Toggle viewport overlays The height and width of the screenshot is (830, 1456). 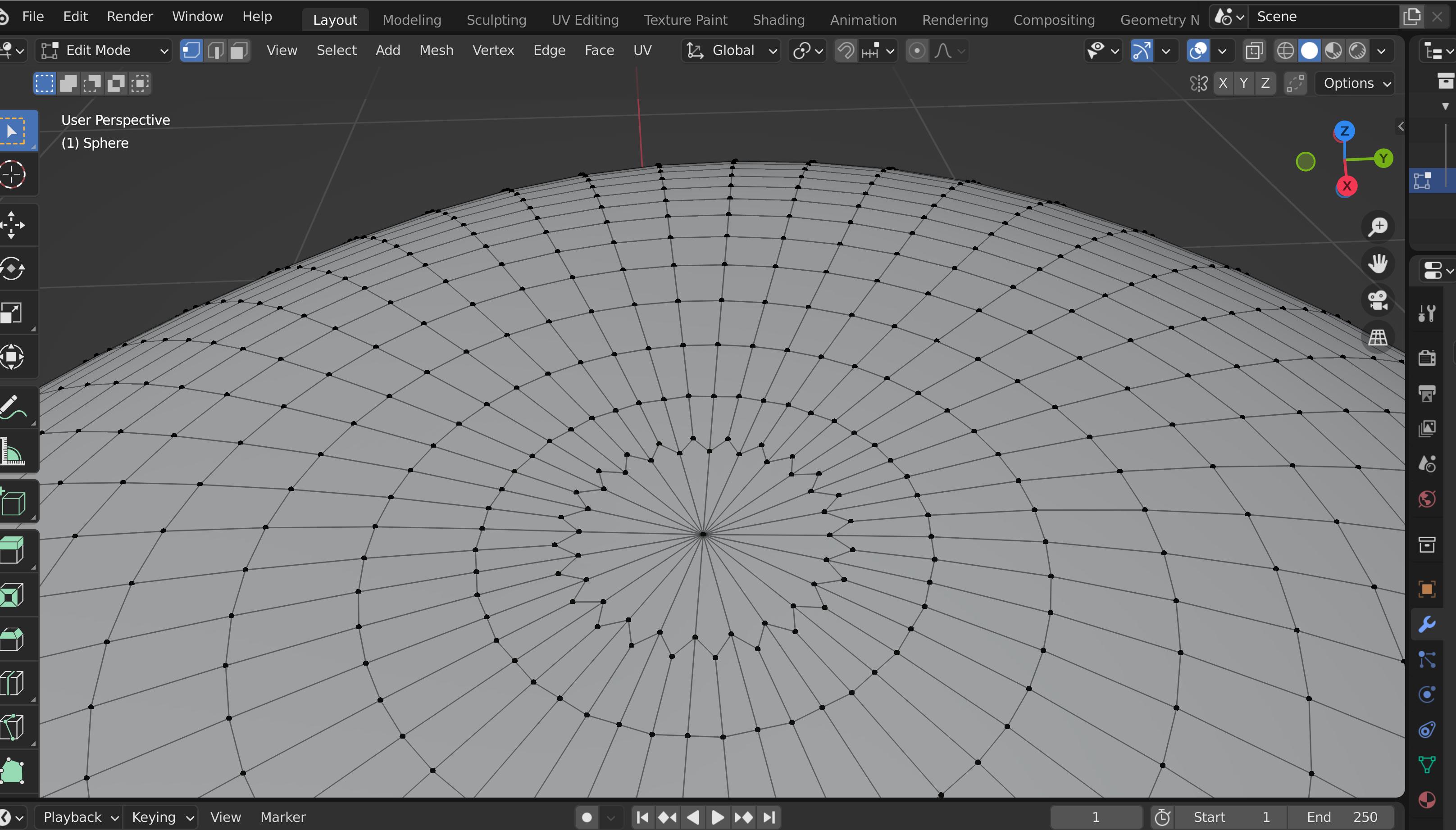[1198, 51]
